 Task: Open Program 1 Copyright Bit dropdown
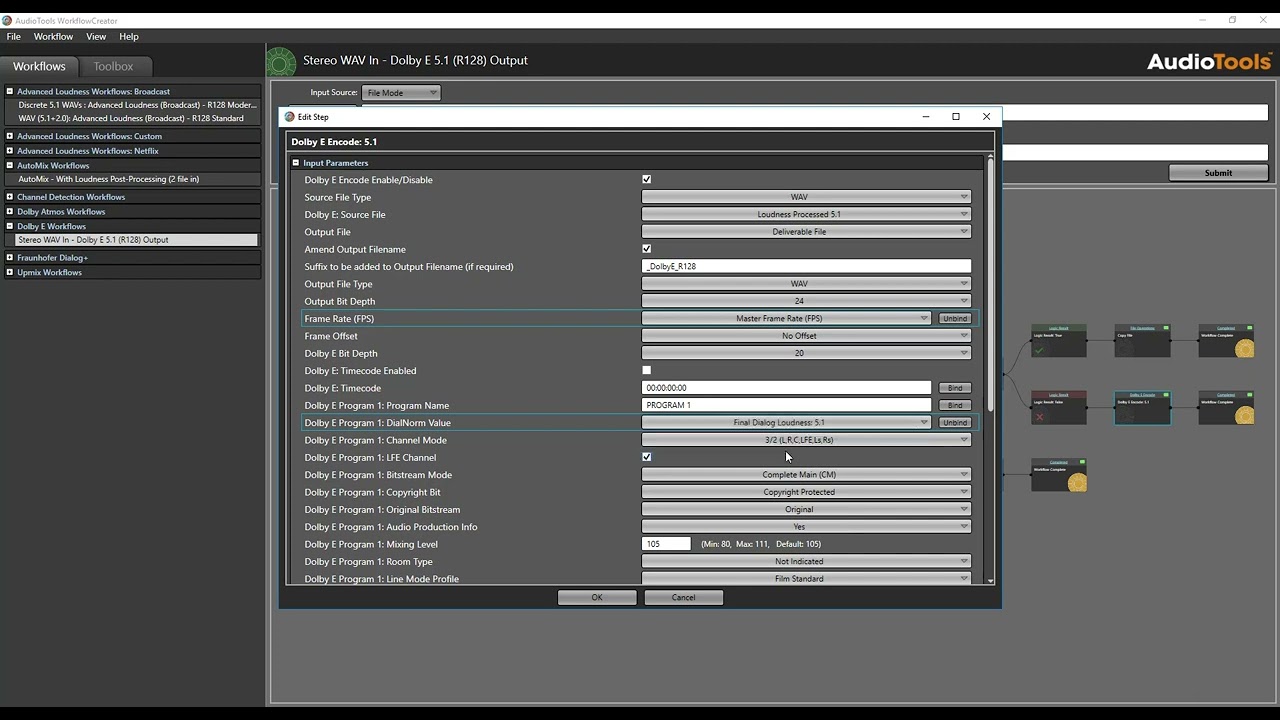pyautogui.click(x=806, y=492)
